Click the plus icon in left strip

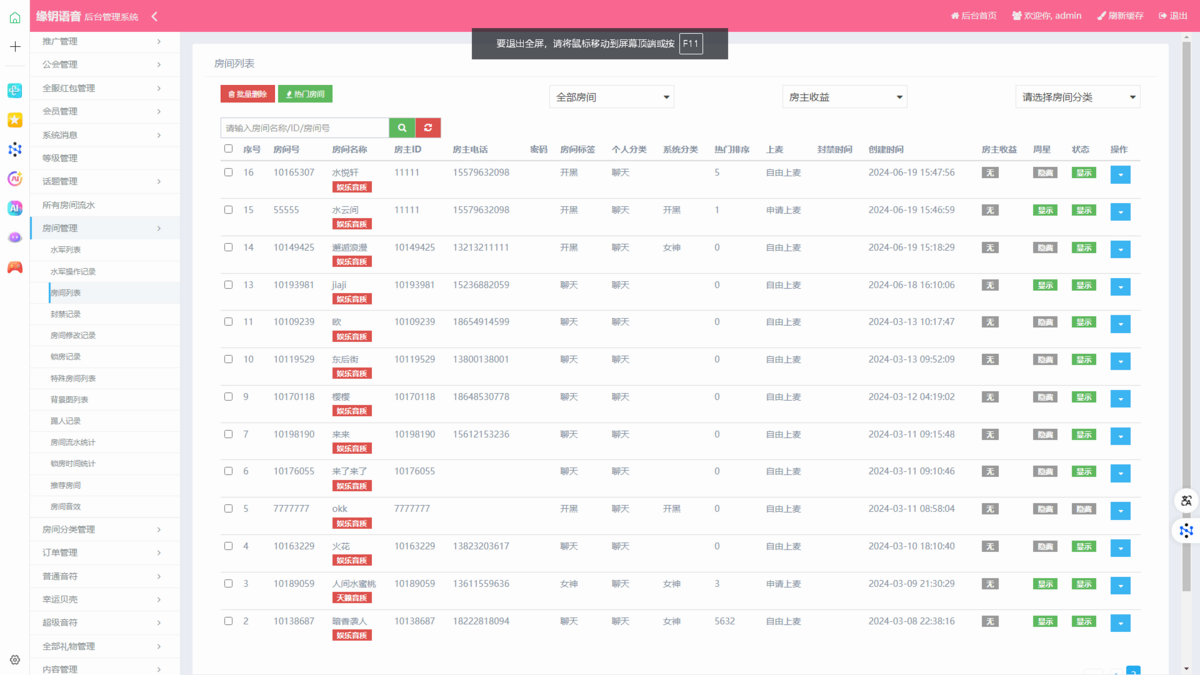[x=15, y=47]
